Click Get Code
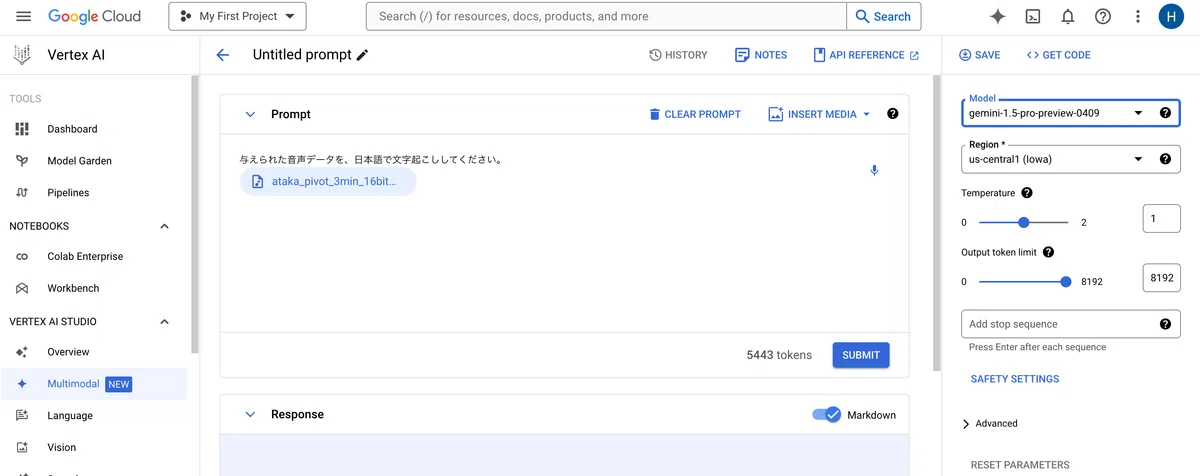Screen dimensions: 1200x476 [x=1058, y=55]
